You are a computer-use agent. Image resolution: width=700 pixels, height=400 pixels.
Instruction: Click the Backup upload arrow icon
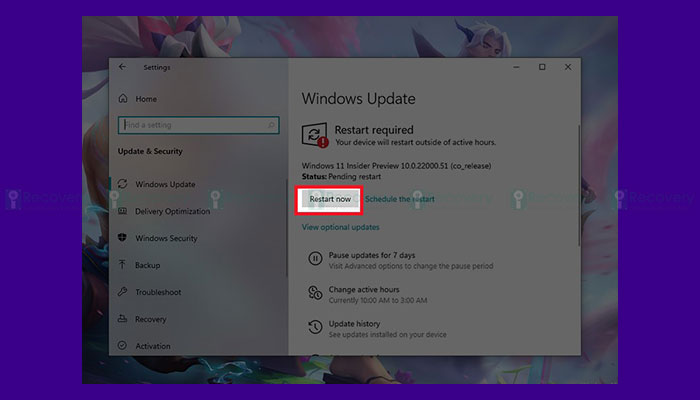coord(122,265)
